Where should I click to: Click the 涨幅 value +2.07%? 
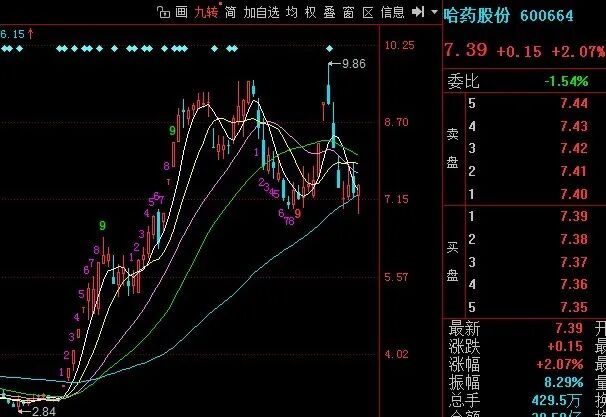[560, 364]
